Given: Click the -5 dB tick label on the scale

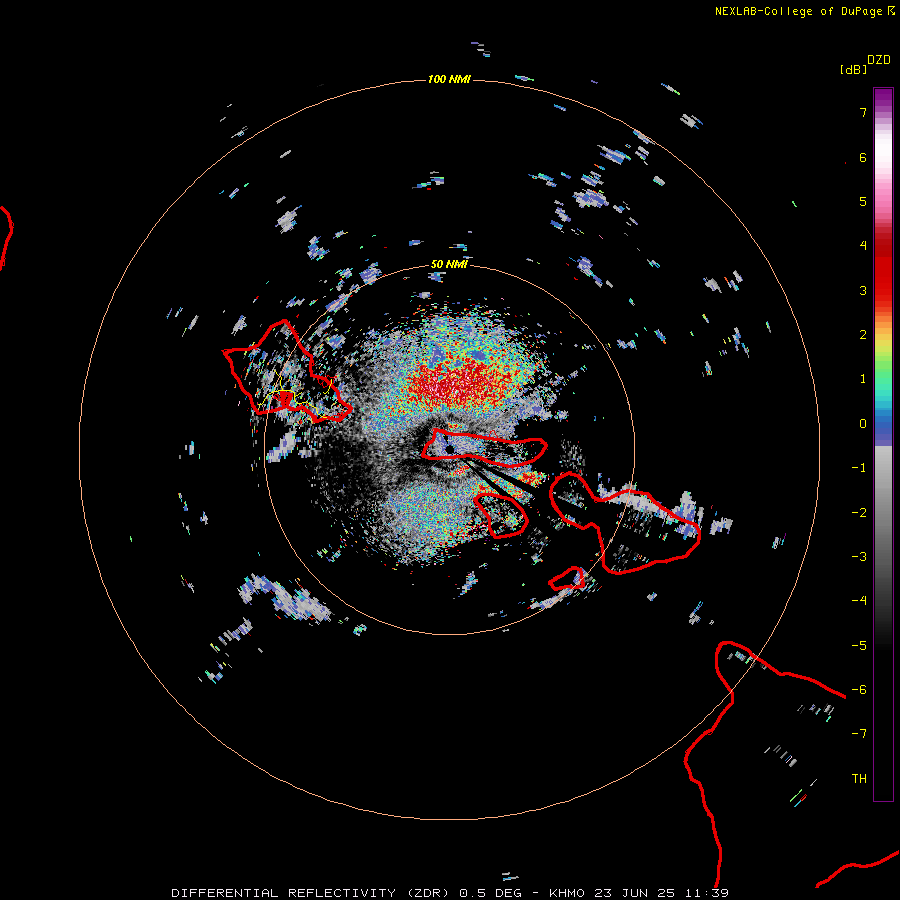Looking at the screenshot, I should (x=859, y=646).
